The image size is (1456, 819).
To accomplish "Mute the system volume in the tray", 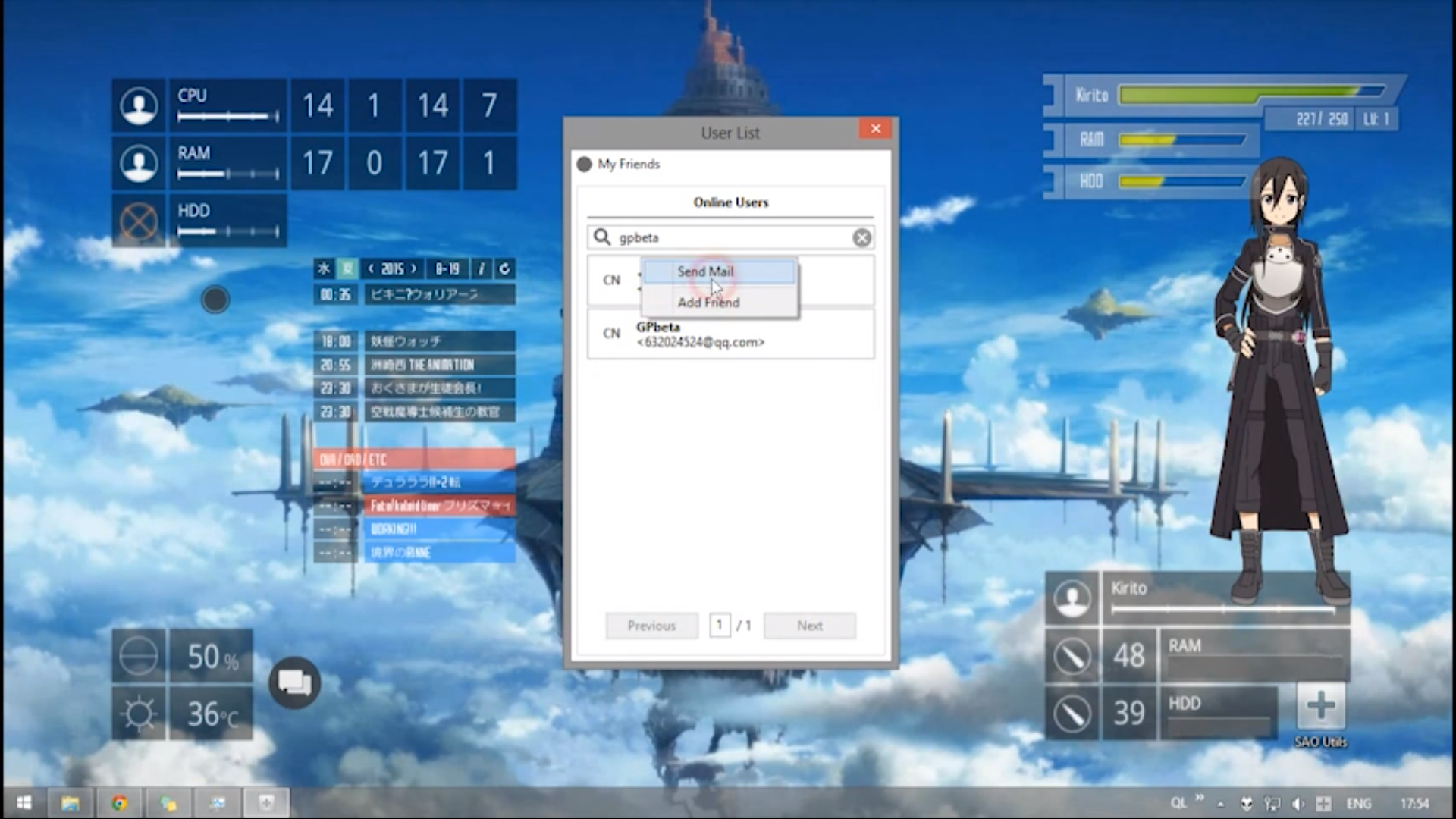I will [x=1298, y=802].
